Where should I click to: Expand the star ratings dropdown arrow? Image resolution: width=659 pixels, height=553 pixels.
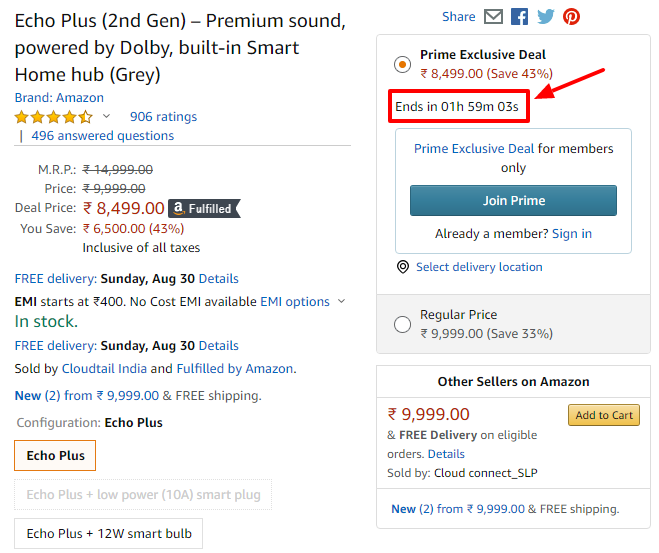[x=106, y=116]
